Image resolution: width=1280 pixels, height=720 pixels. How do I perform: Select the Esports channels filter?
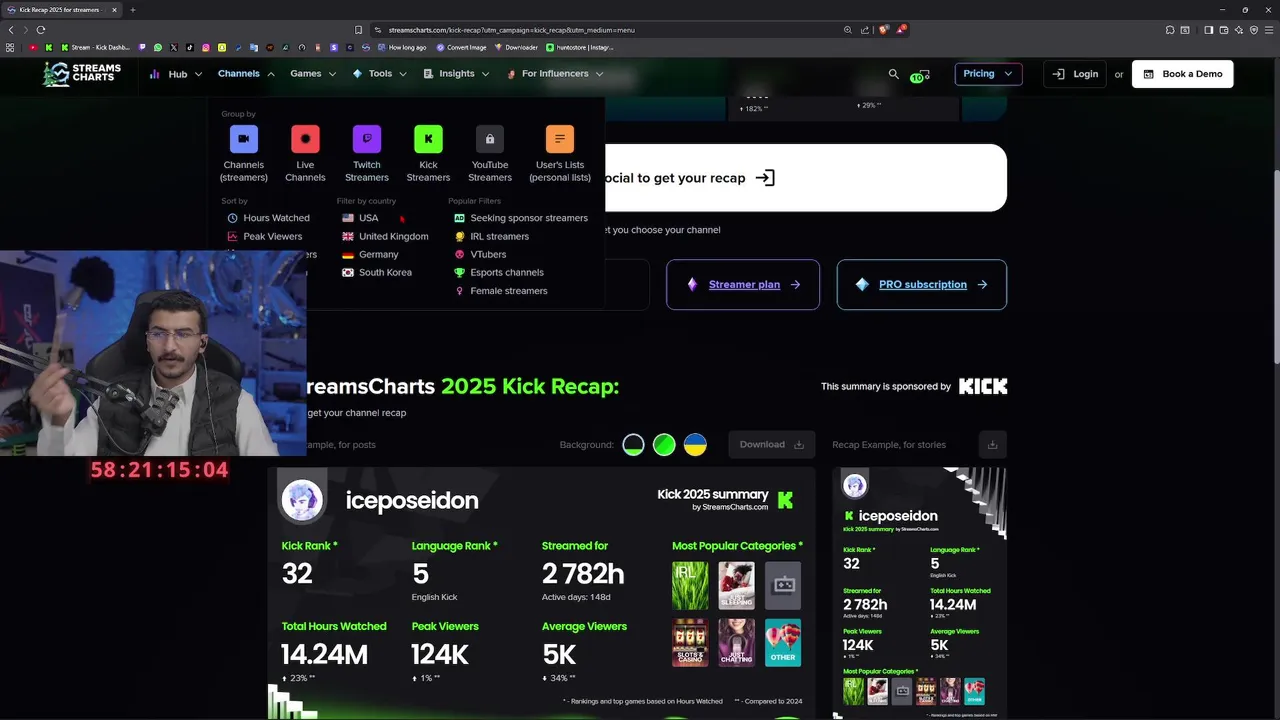click(x=499, y=273)
